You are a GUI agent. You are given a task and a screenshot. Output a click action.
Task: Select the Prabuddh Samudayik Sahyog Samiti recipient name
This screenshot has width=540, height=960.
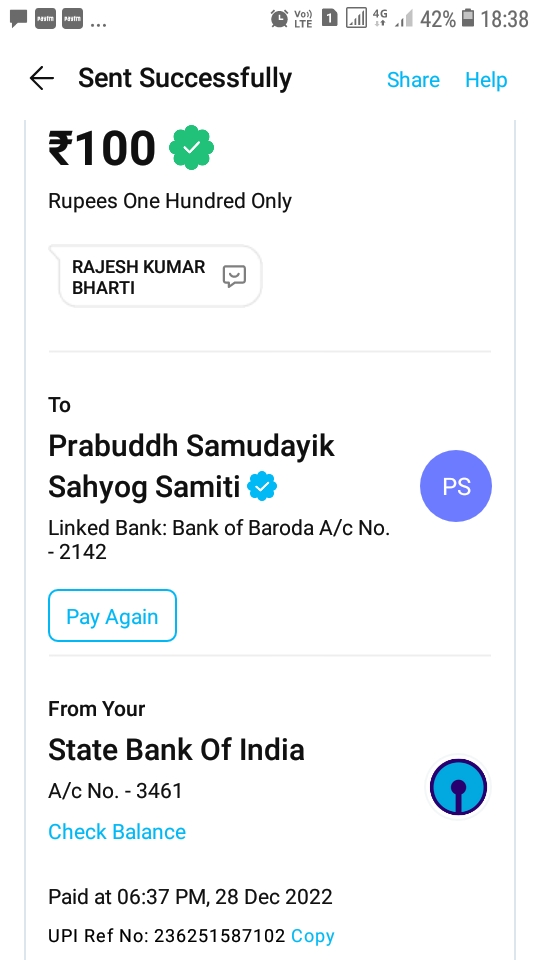[192, 466]
